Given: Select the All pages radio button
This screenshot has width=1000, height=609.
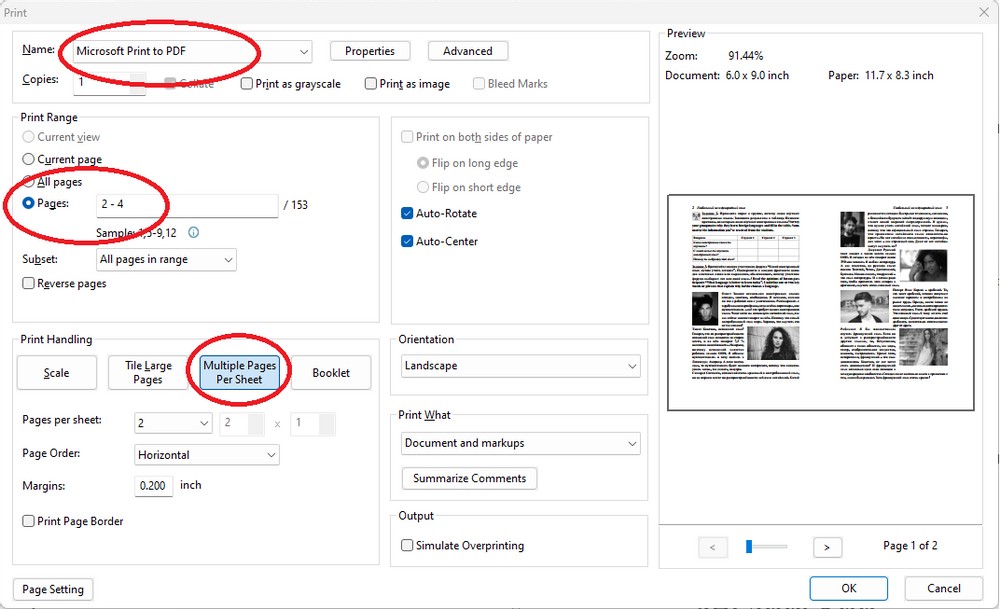Looking at the screenshot, I should click(x=28, y=182).
